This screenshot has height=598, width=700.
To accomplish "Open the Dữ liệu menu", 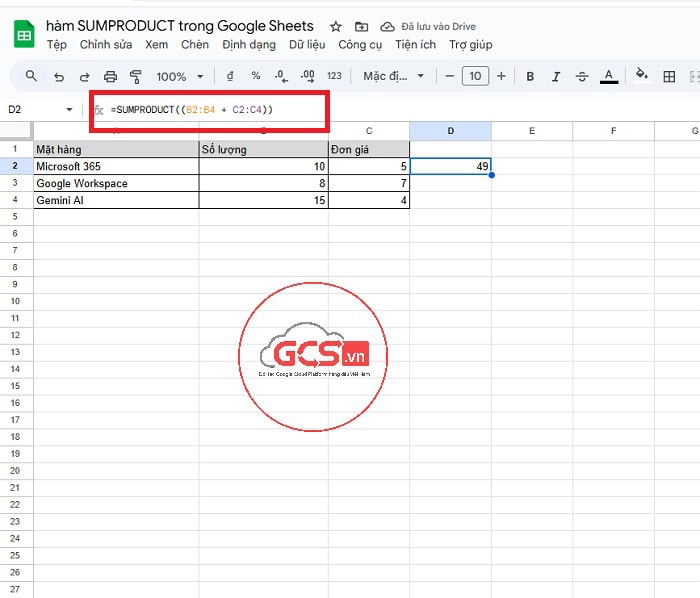I will pos(308,45).
